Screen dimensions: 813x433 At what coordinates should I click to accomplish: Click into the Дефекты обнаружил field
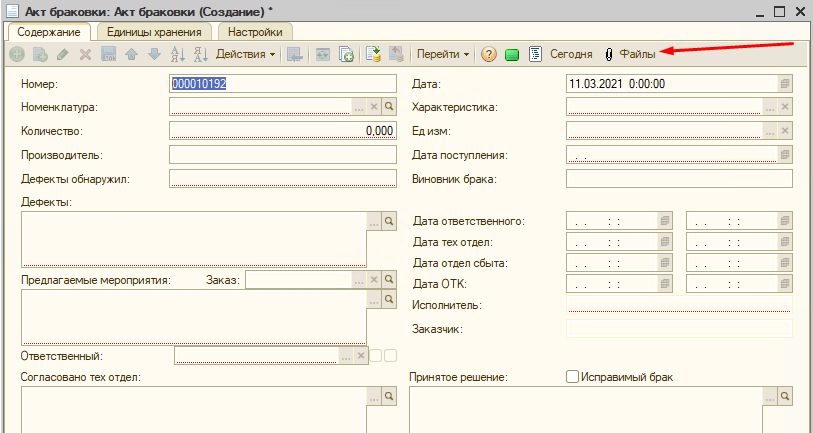[x=283, y=178]
